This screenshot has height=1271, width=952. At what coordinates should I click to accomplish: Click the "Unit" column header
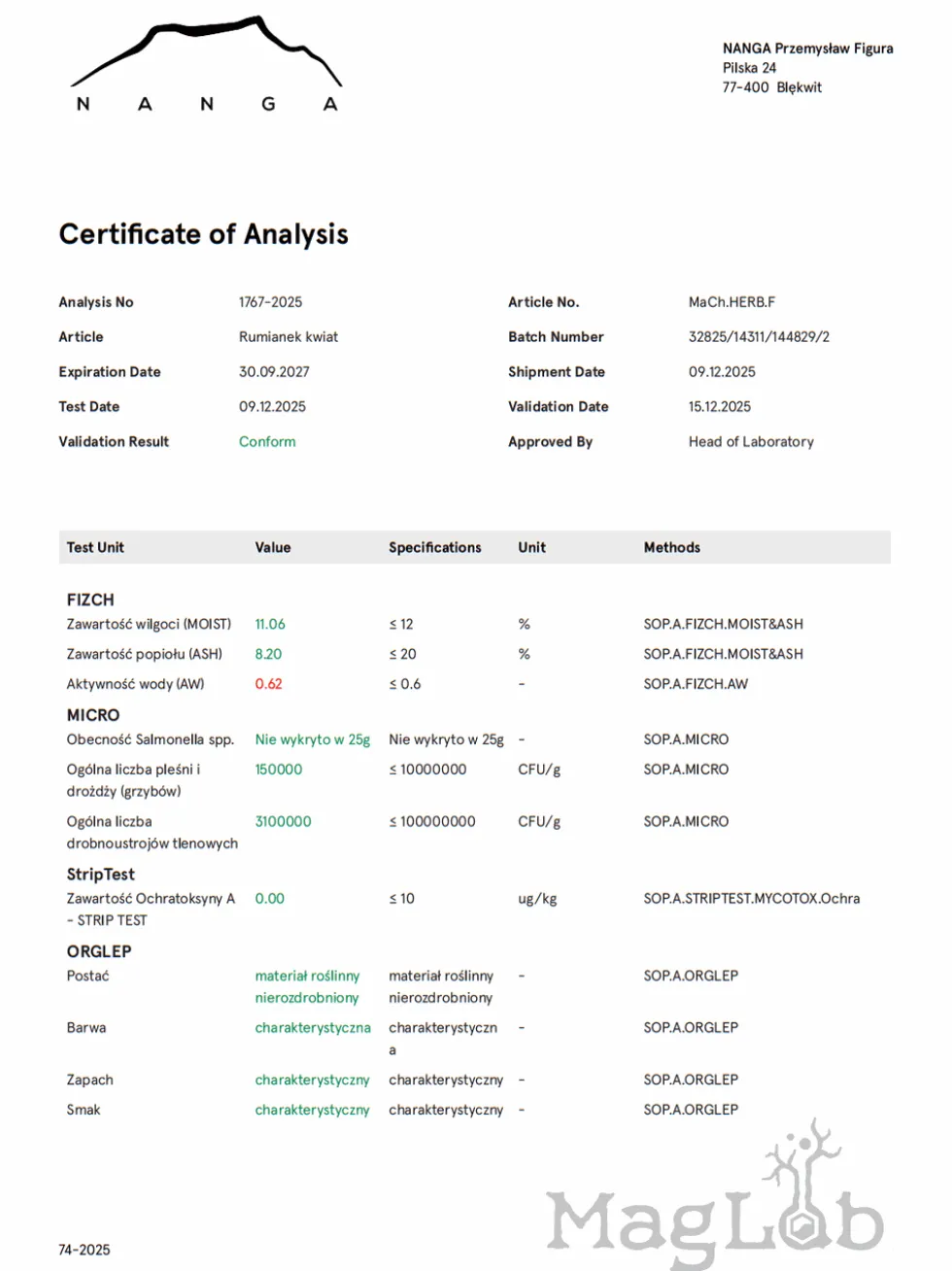click(x=531, y=548)
